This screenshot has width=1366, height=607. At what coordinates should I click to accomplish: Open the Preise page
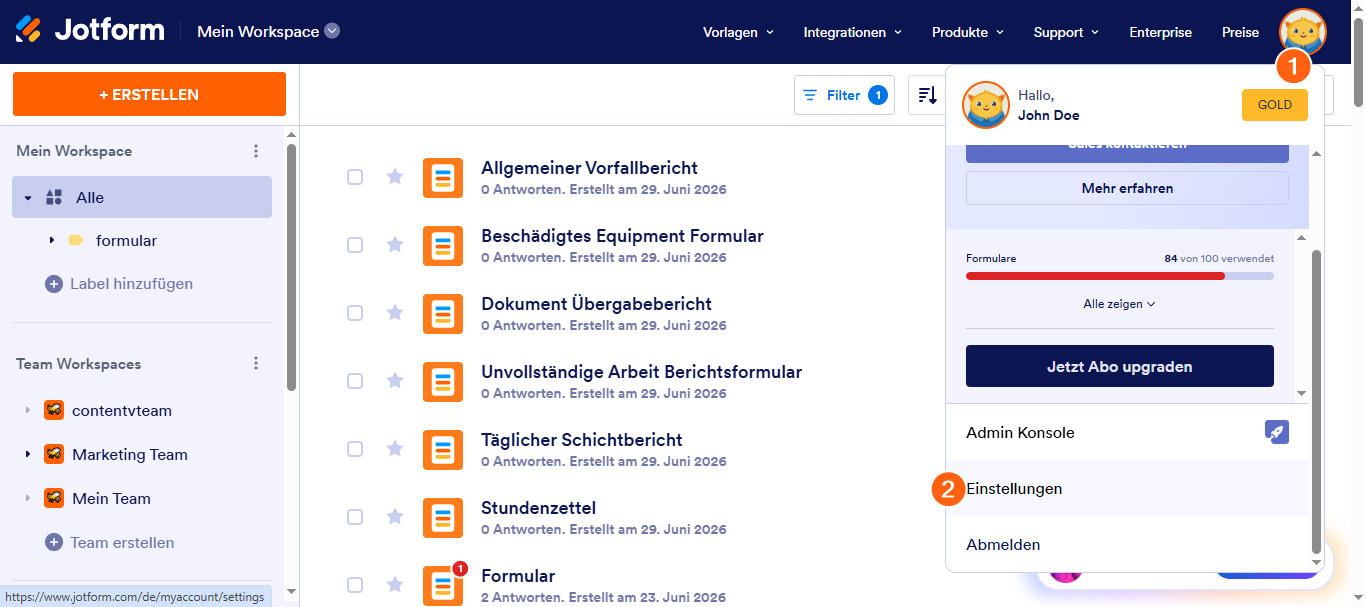click(1240, 32)
